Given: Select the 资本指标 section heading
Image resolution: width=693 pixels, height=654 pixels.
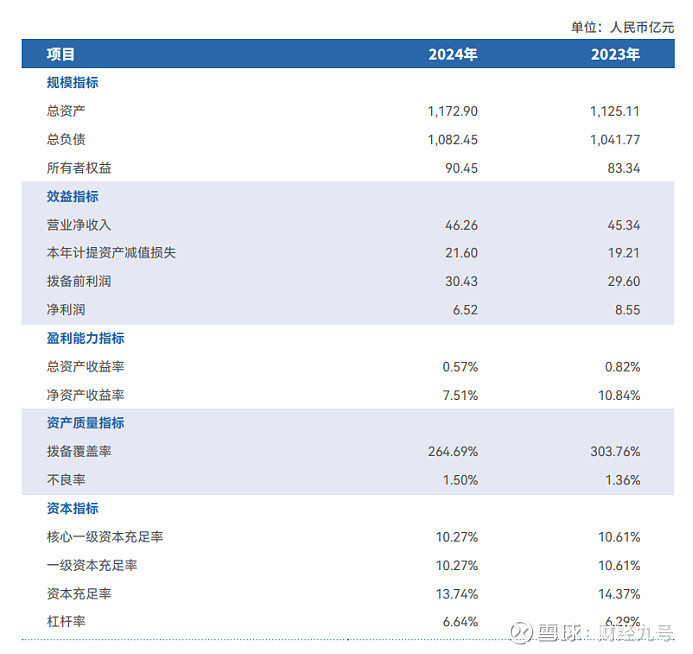Looking at the screenshot, I should 72,508.
